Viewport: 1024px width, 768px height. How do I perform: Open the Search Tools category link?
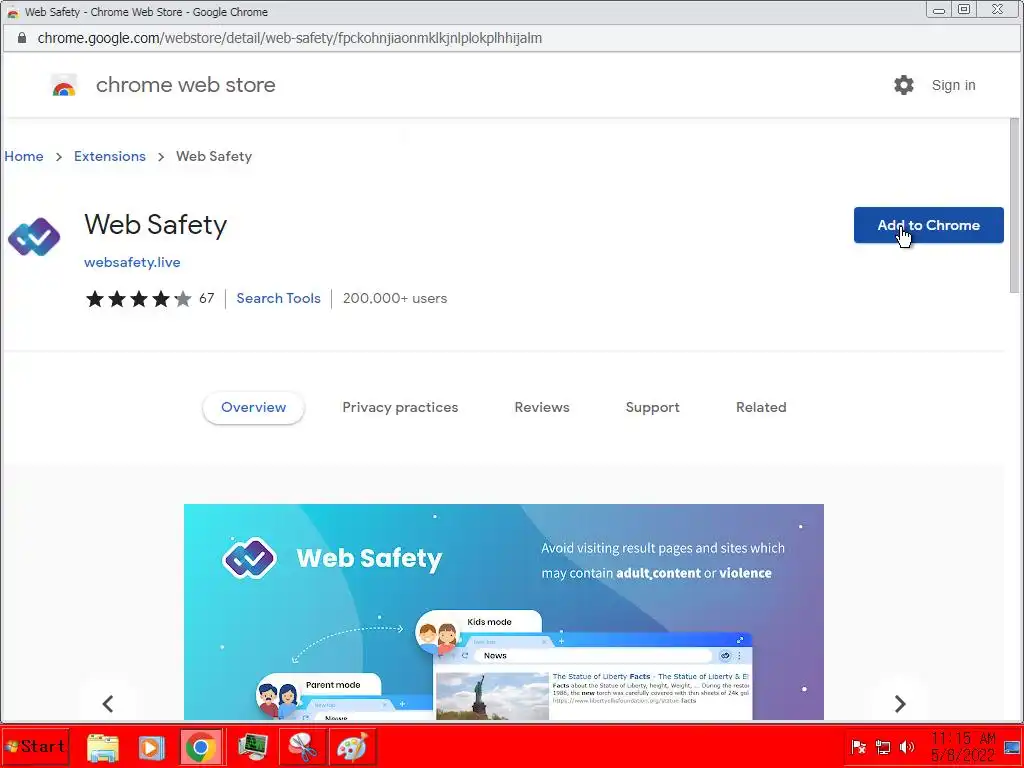coord(279,298)
